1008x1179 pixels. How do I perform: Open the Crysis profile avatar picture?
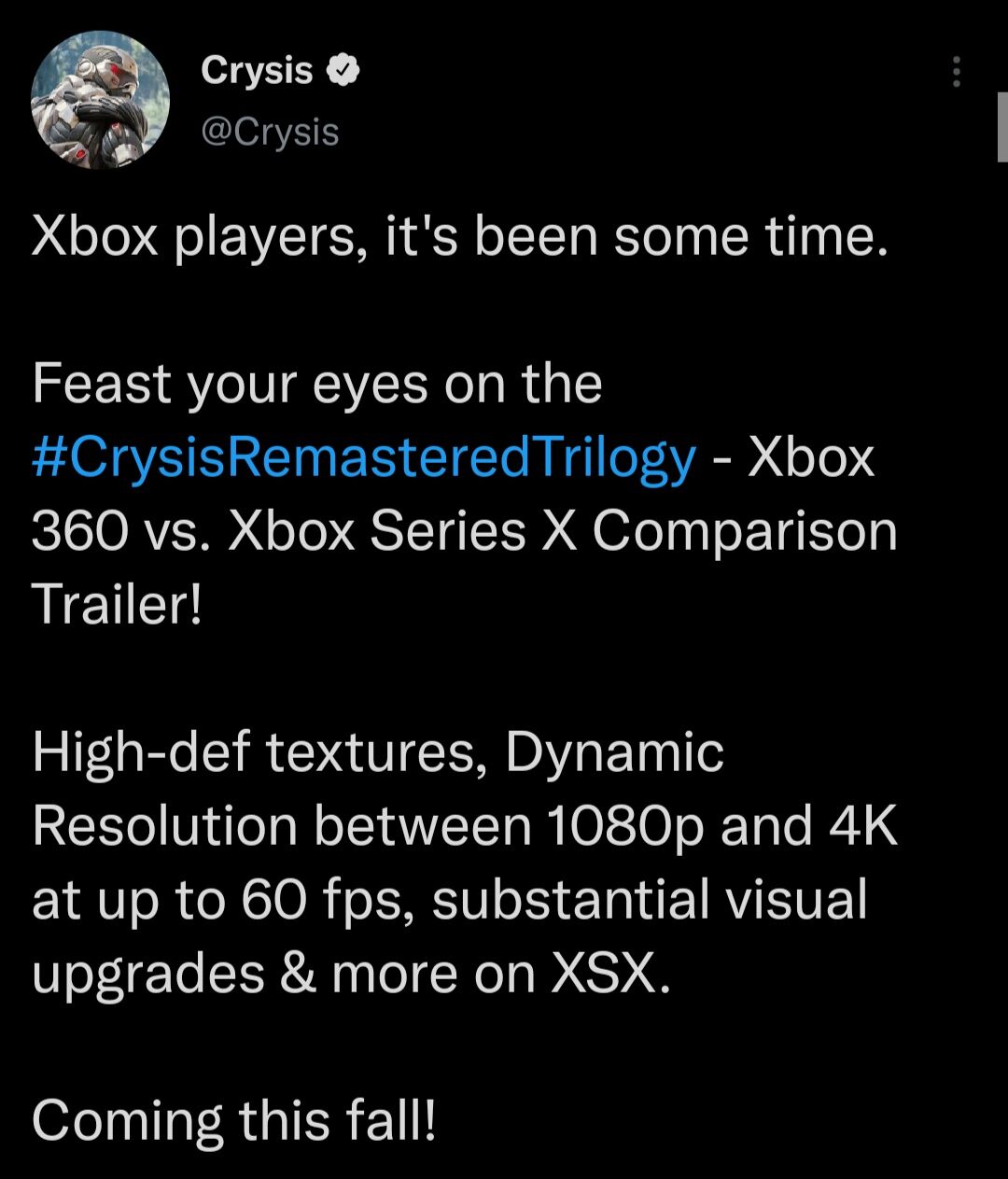(x=100, y=99)
